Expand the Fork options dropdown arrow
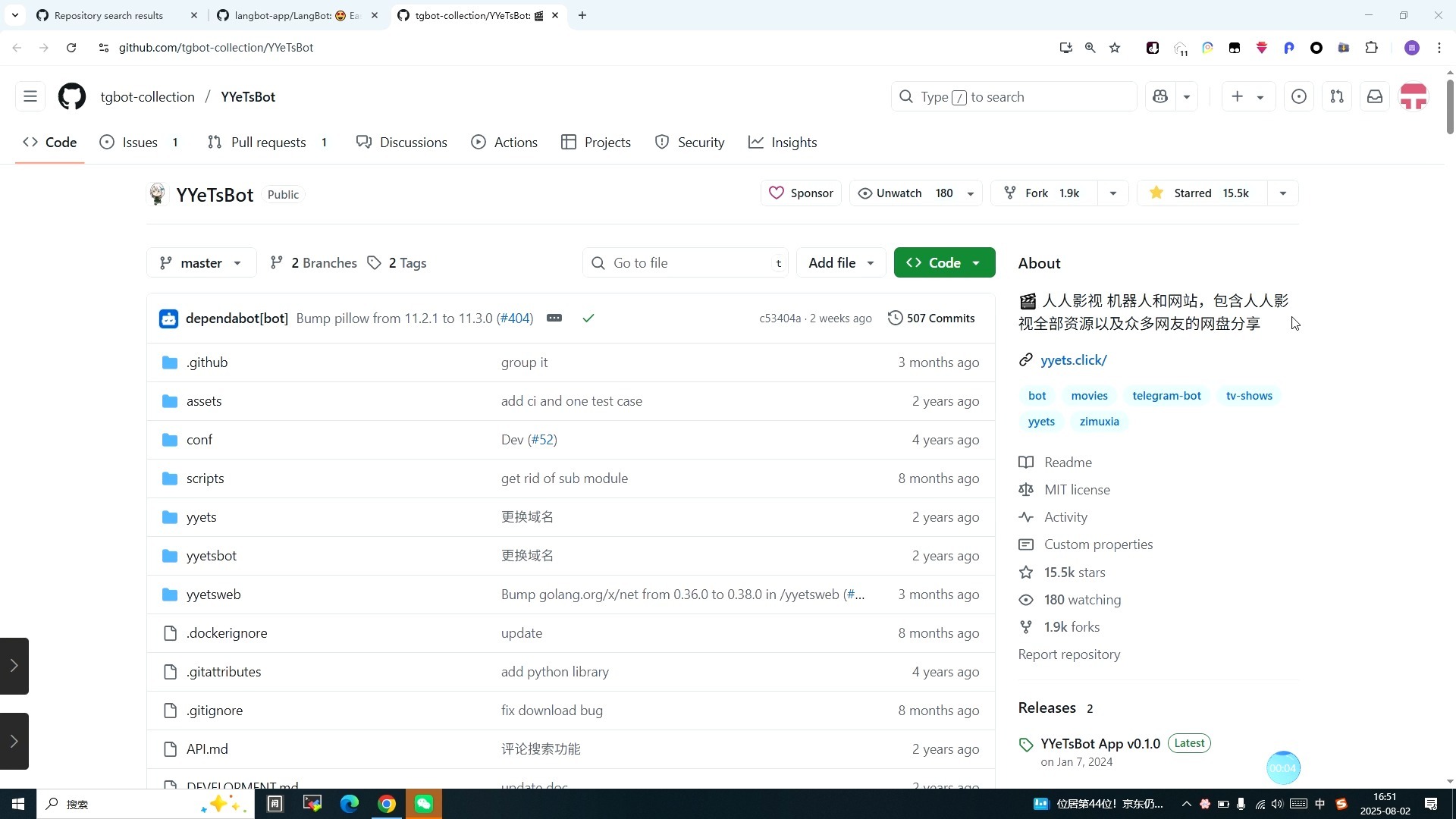 [x=1113, y=193]
